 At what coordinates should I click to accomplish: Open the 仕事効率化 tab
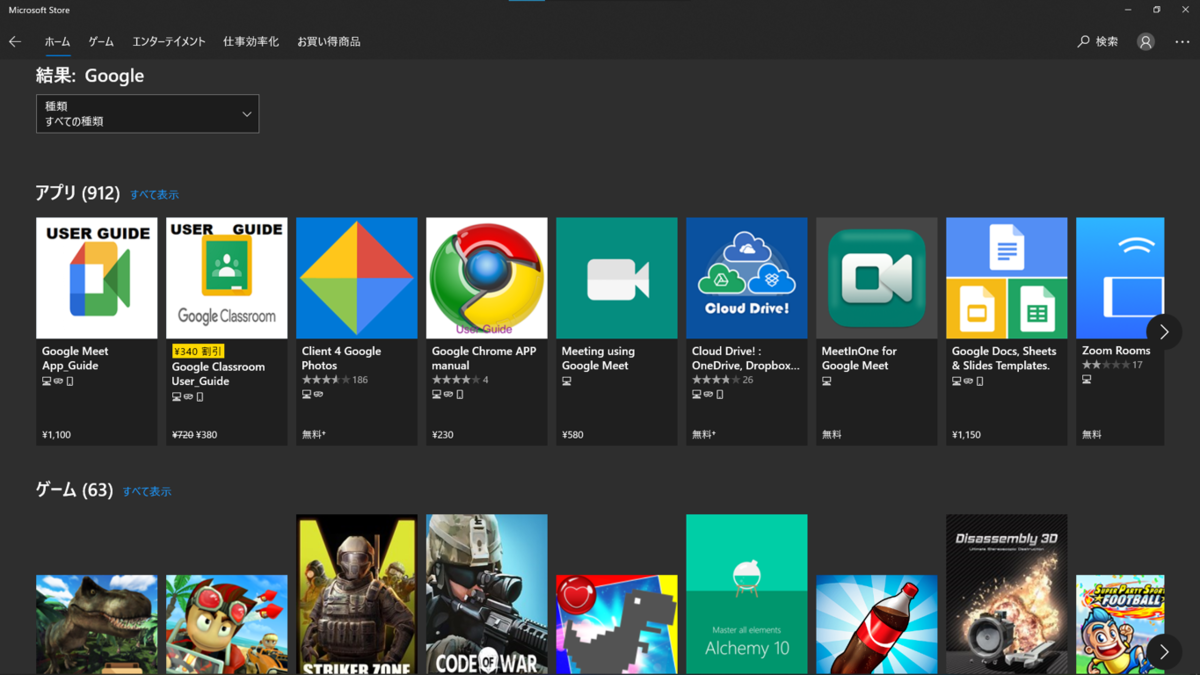[x=251, y=42]
